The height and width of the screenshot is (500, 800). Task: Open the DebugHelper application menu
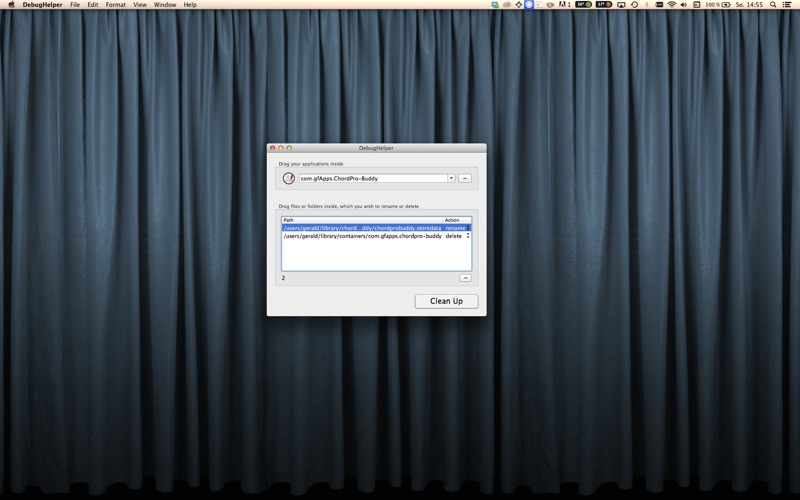pos(42,5)
